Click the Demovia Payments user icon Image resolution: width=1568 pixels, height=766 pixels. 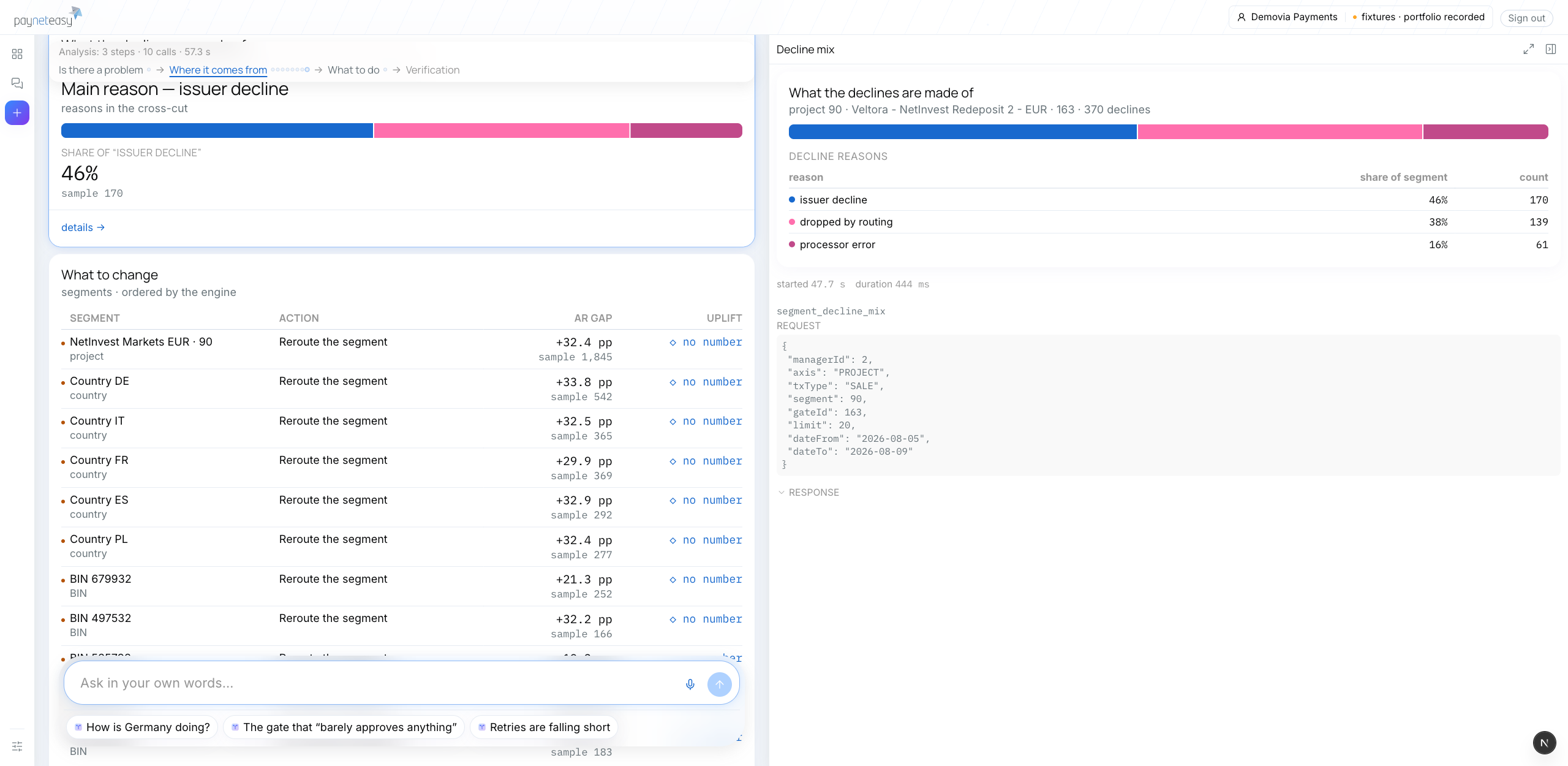click(x=1242, y=17)
